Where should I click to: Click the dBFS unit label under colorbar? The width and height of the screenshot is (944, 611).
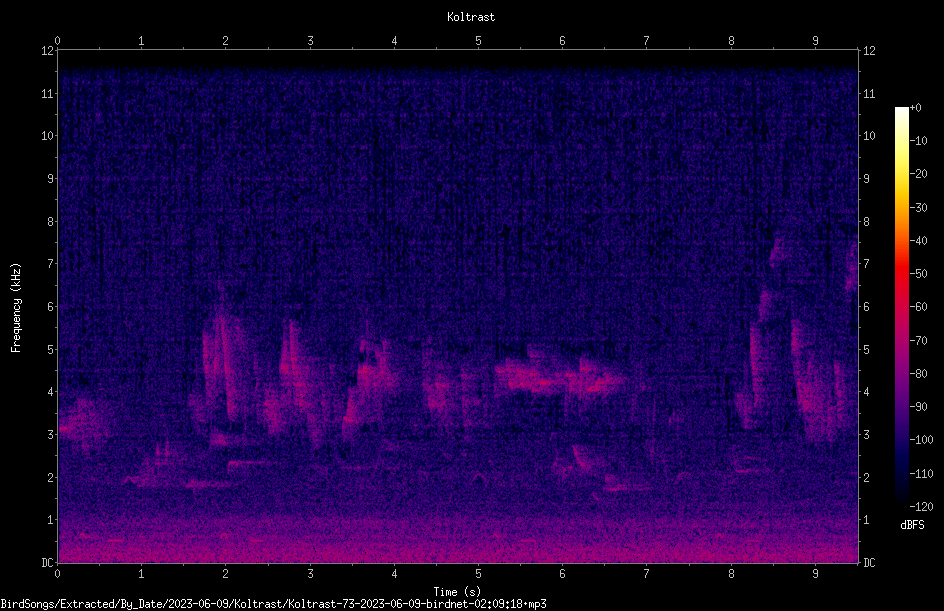tap(912, 525)
